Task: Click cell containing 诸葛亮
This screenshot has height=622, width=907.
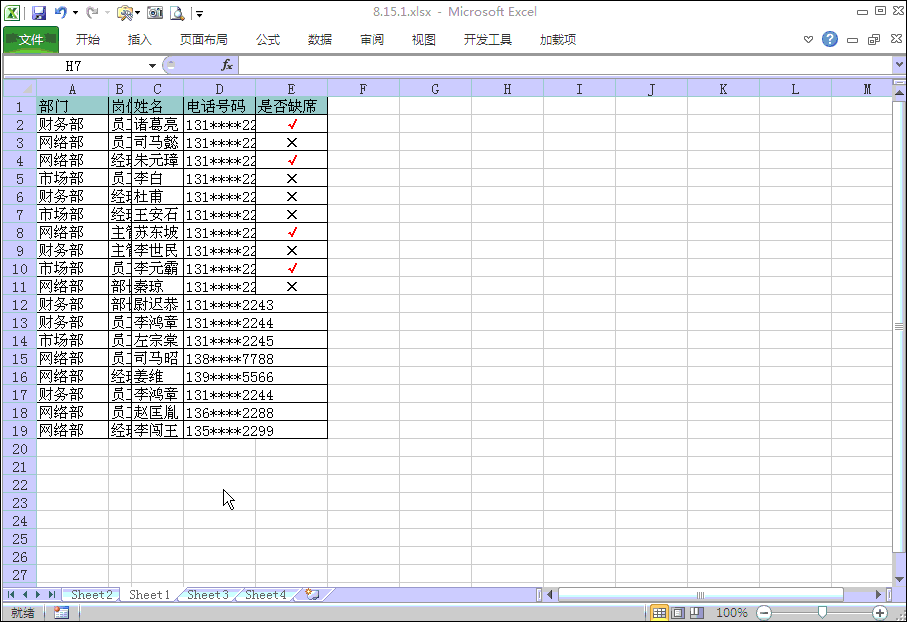Action: pos(157,124)
